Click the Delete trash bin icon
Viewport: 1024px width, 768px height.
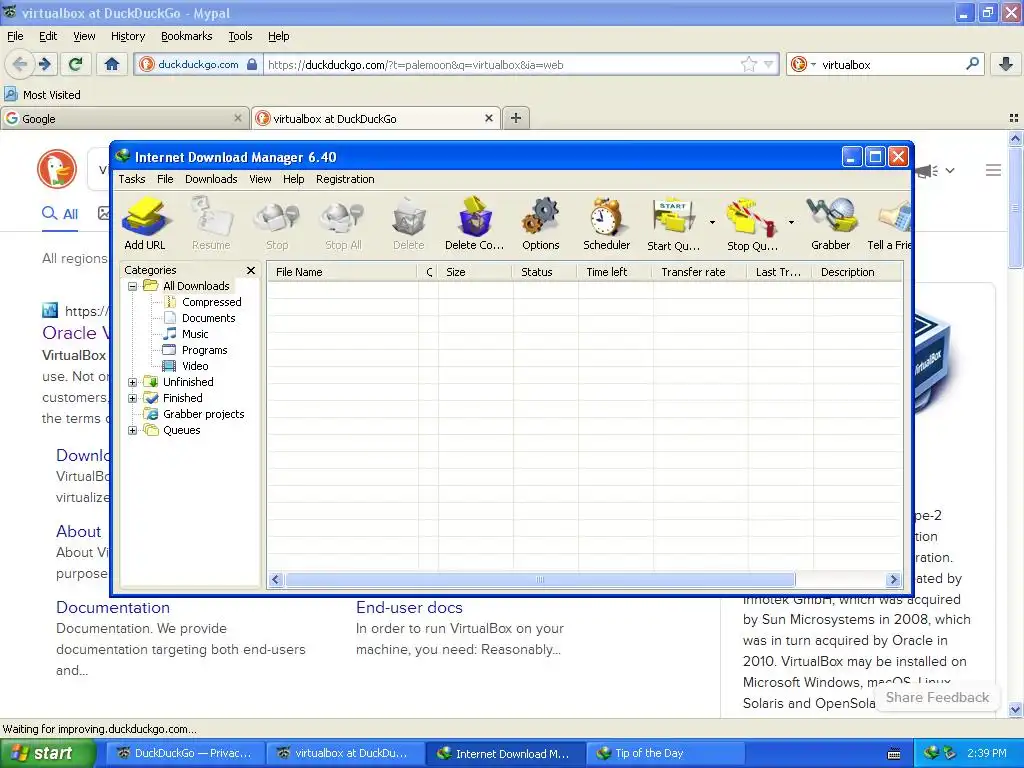click(409, 223)
